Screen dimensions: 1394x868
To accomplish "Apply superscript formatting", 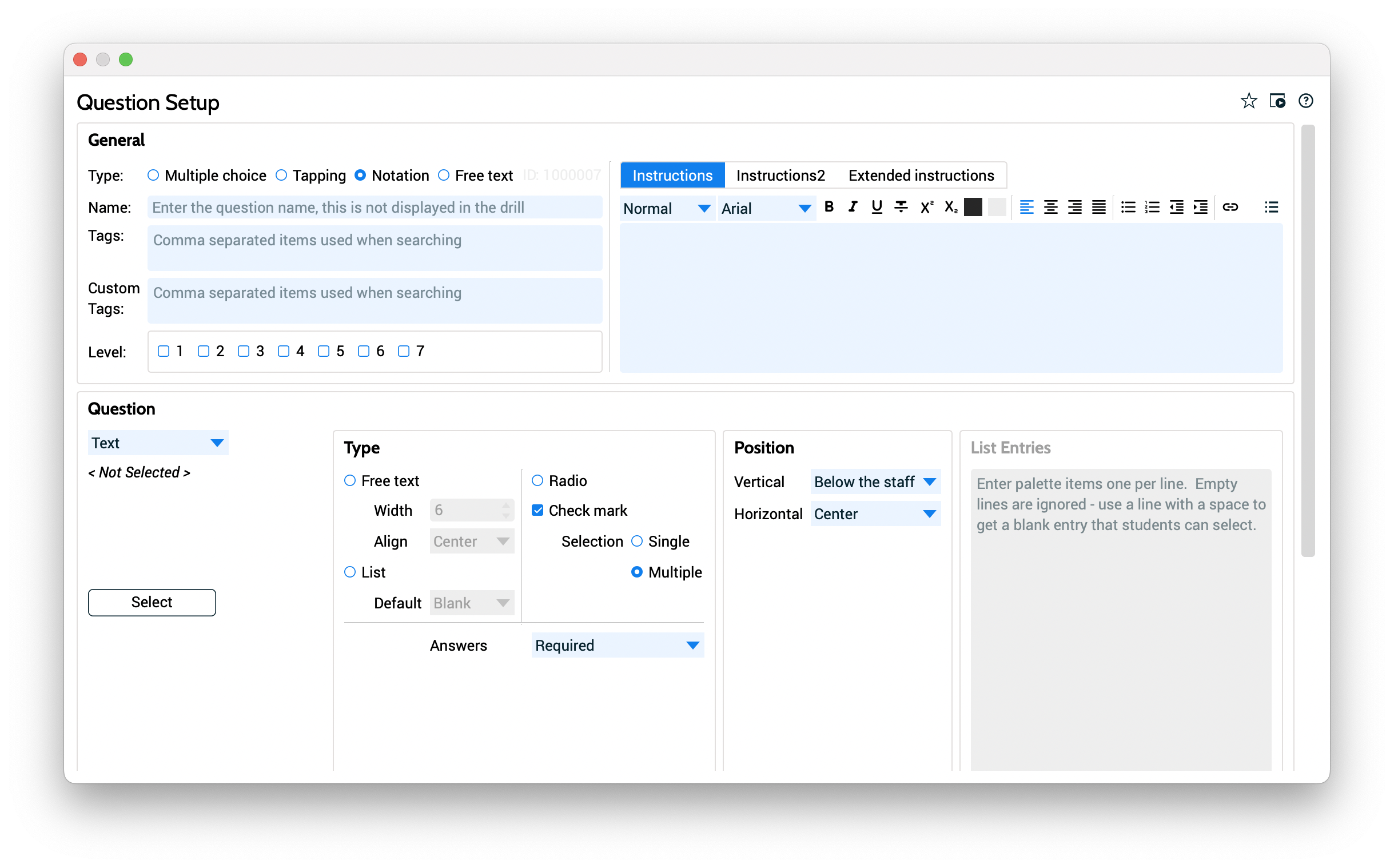I will (x=926, y=207).
